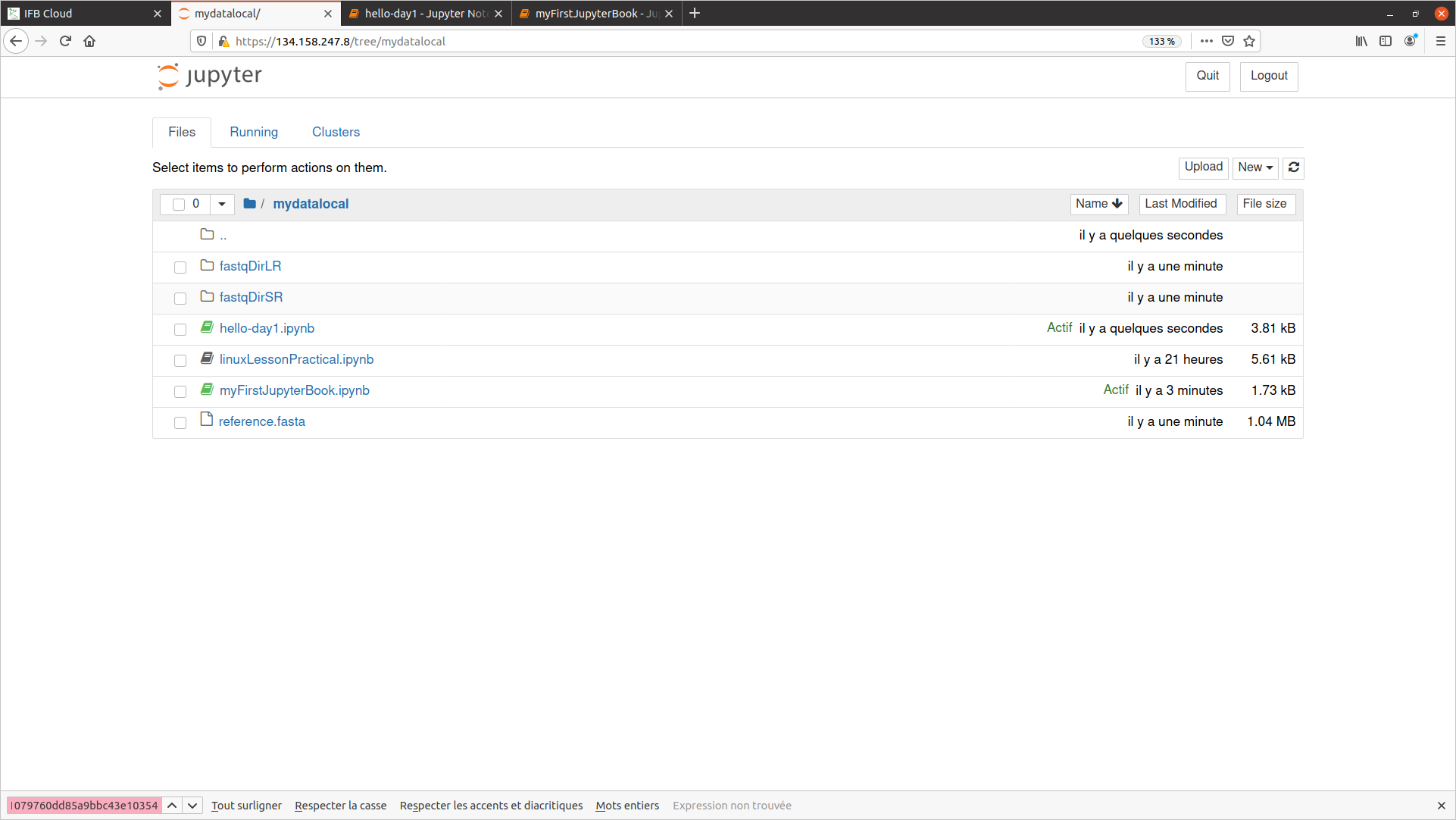Click the green hello-day1.ipynb notebook icon
The height and width of the screenshot is (820, 1456).
[207, 327]
